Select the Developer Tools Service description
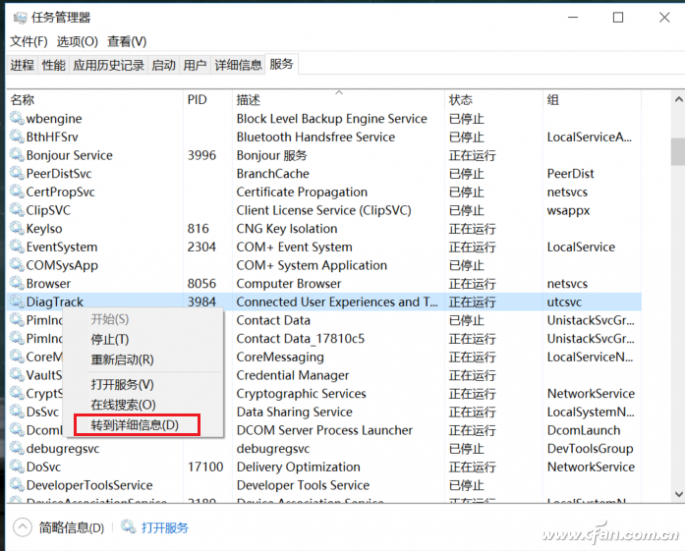Screen dimensions: 685x551 [x=303, y=485]
